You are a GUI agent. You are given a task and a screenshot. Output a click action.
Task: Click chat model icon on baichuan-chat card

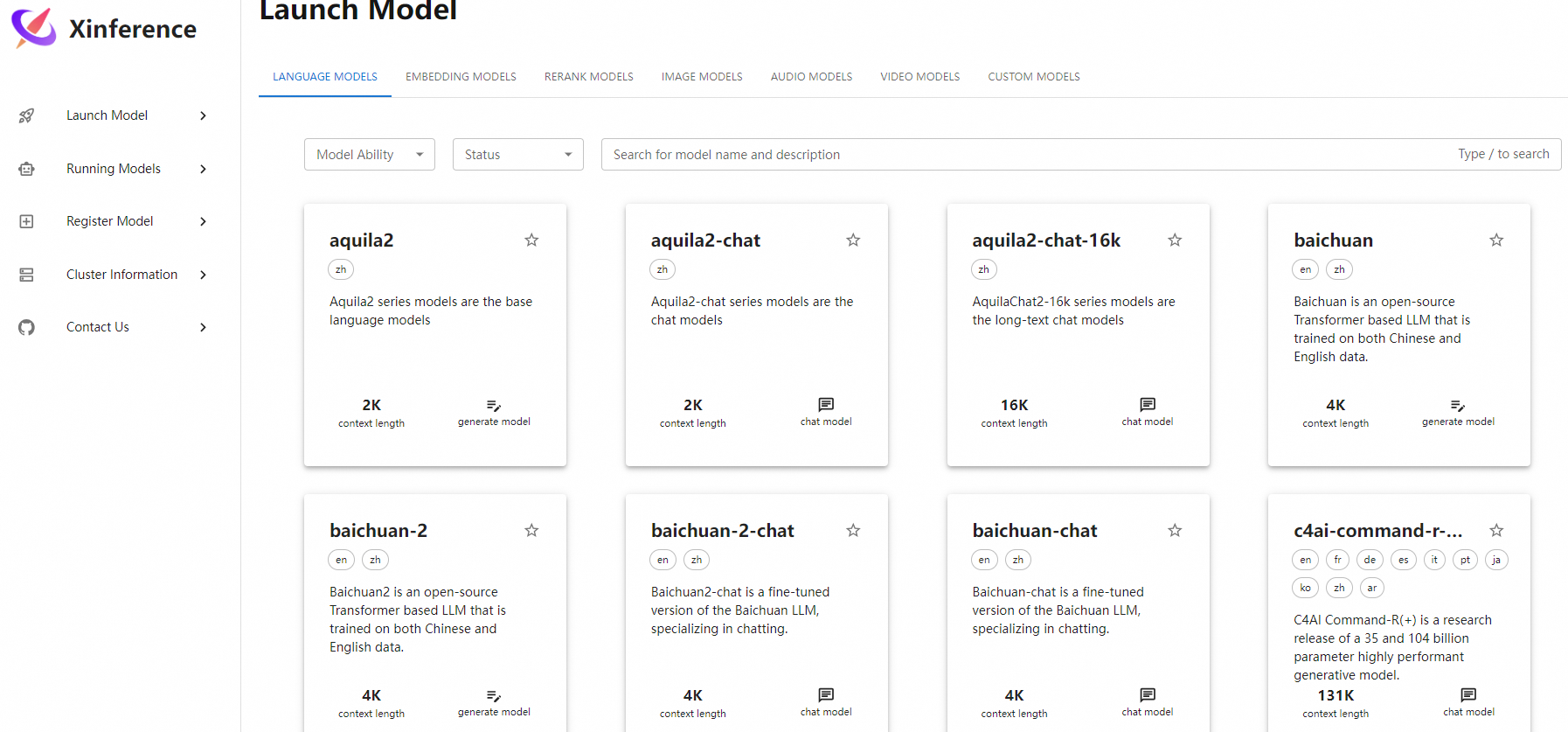(x=1148, y=694)
